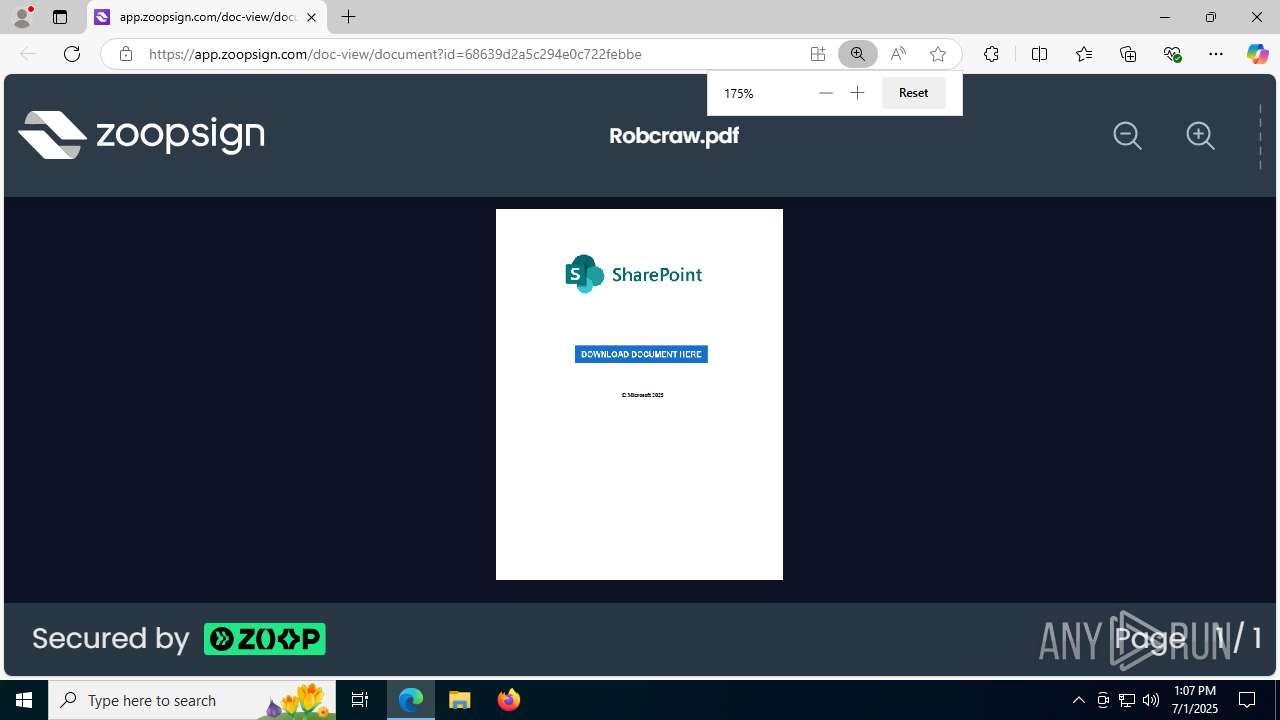Open Browser essentials icon
Image resolution: width=1280 pixels, height=720 pixels.
pos(1172,54)
